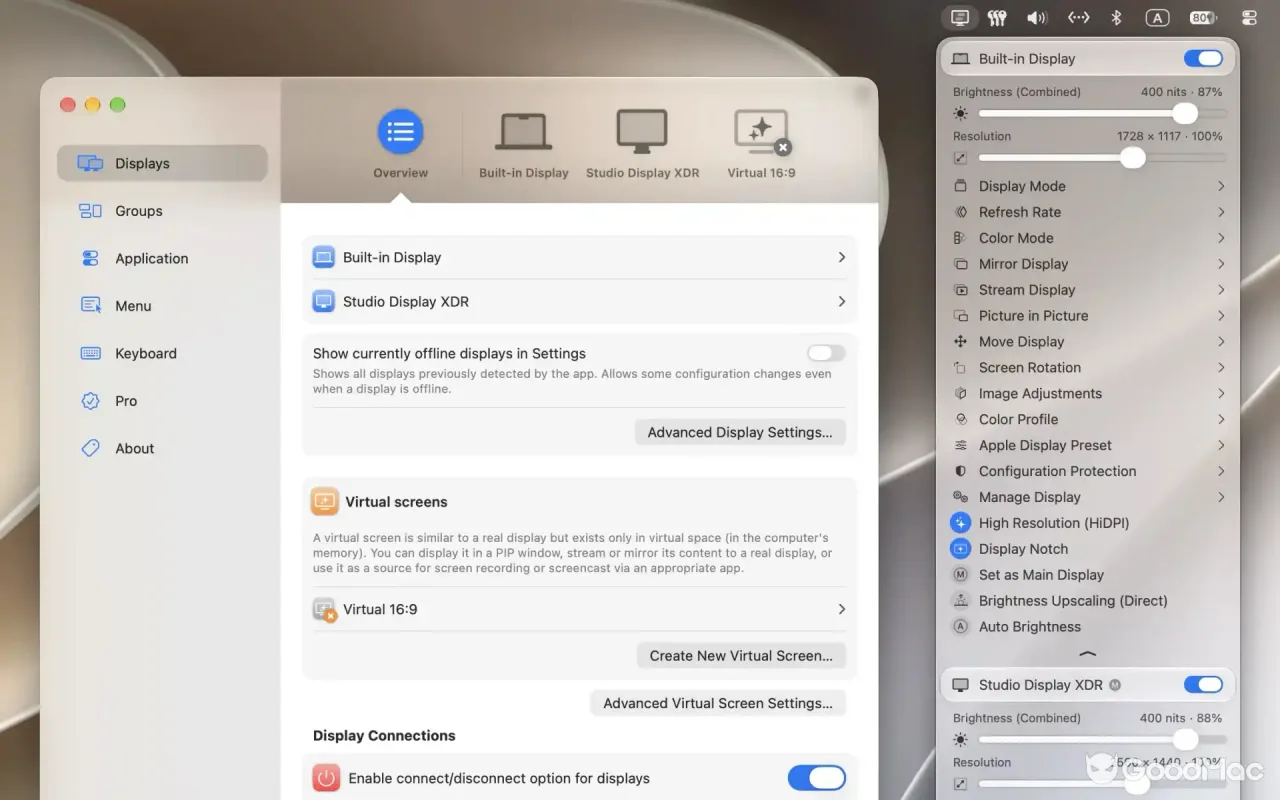This screenshot has width=1280, height=800.
Task: Open Control Center icon in menu bar
Action: tap(1249, 18)
